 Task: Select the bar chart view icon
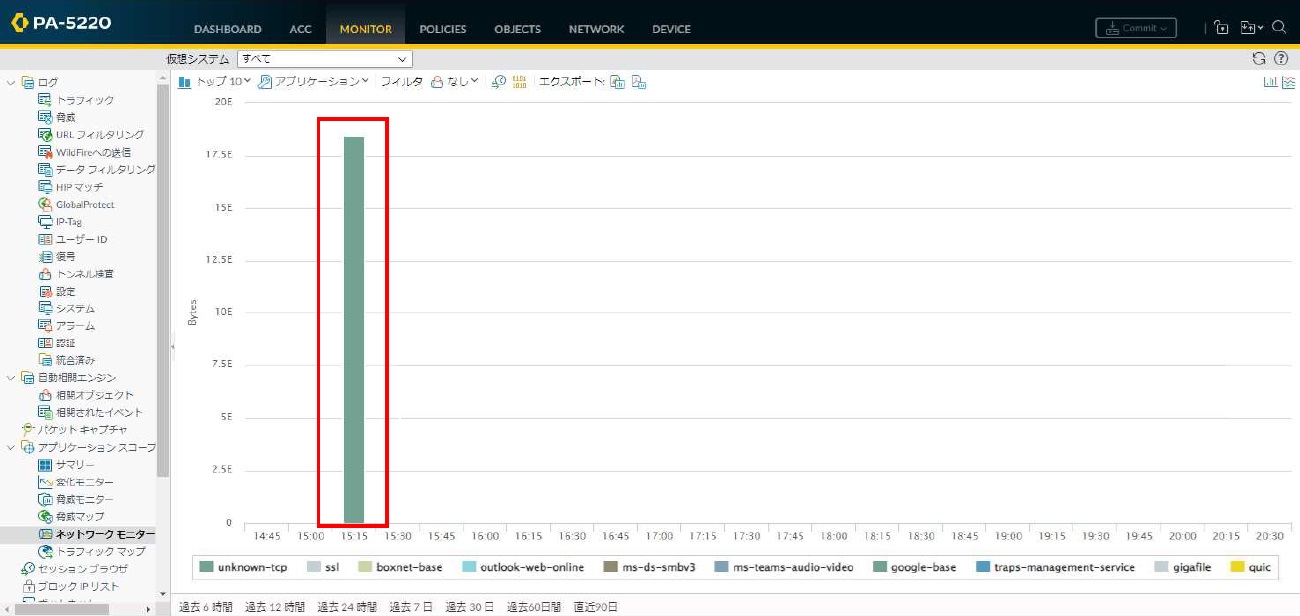[1270, 82]
